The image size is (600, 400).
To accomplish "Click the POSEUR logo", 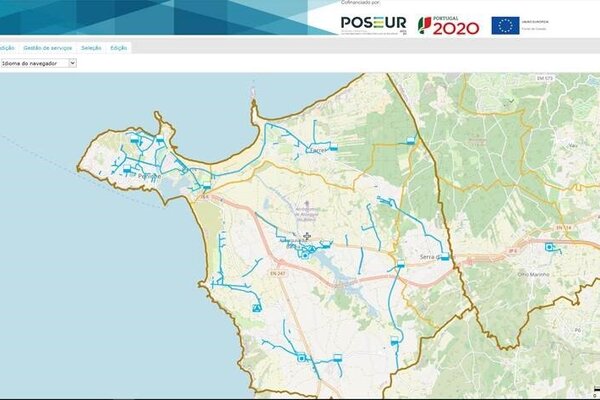I will point(372,23).
